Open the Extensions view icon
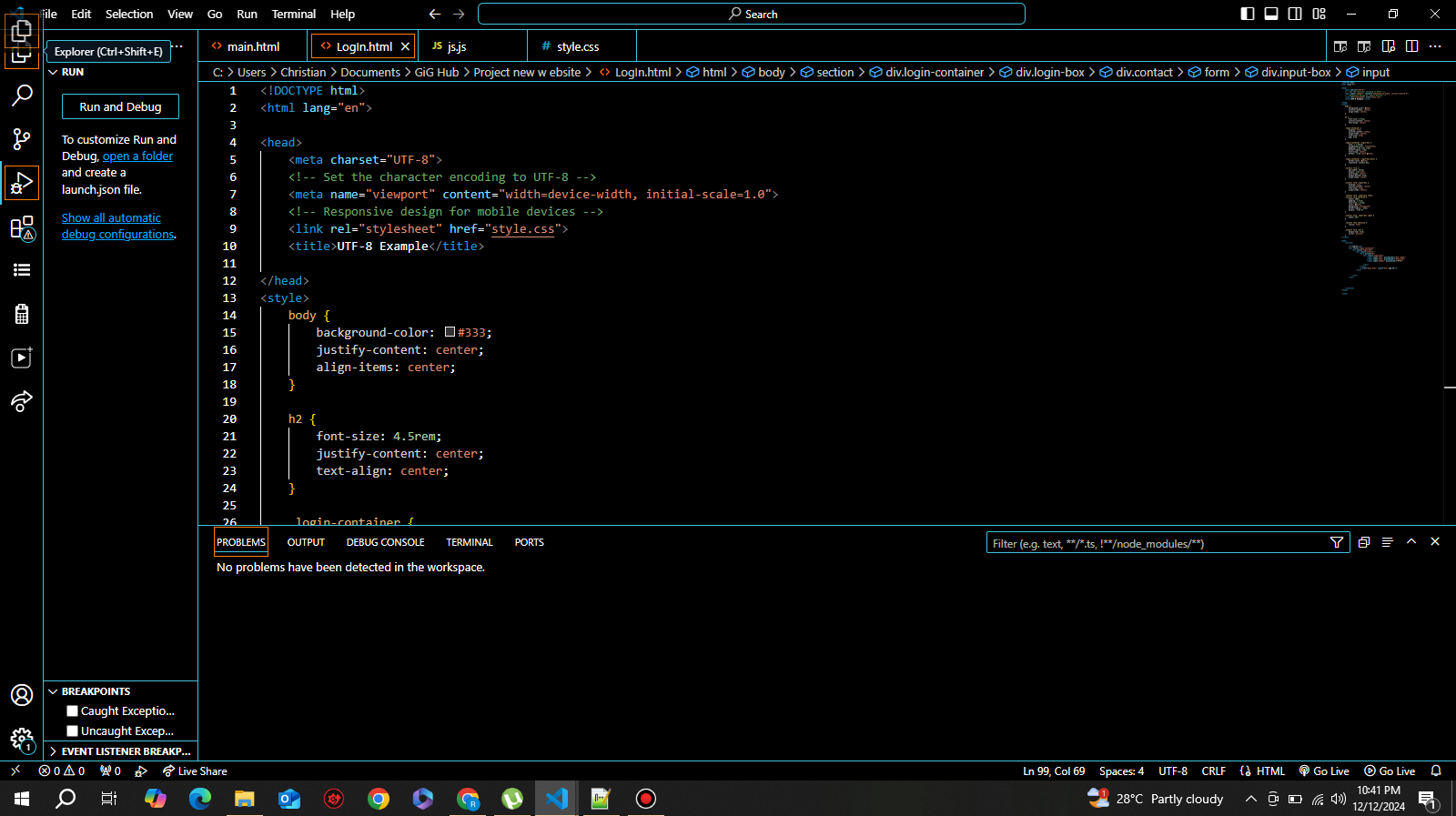Screen dimensions: 1456x816 [x=22, y=227]
